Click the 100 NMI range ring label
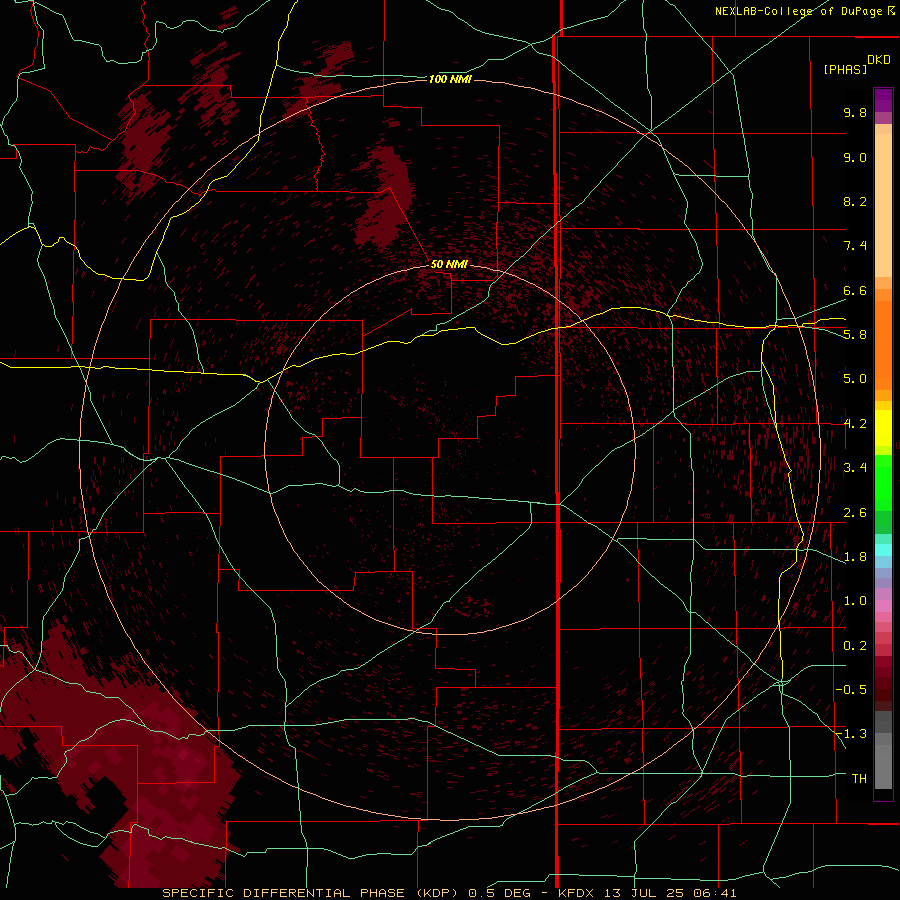The width and height of the screenshot is (900, 900). [450, 79]
